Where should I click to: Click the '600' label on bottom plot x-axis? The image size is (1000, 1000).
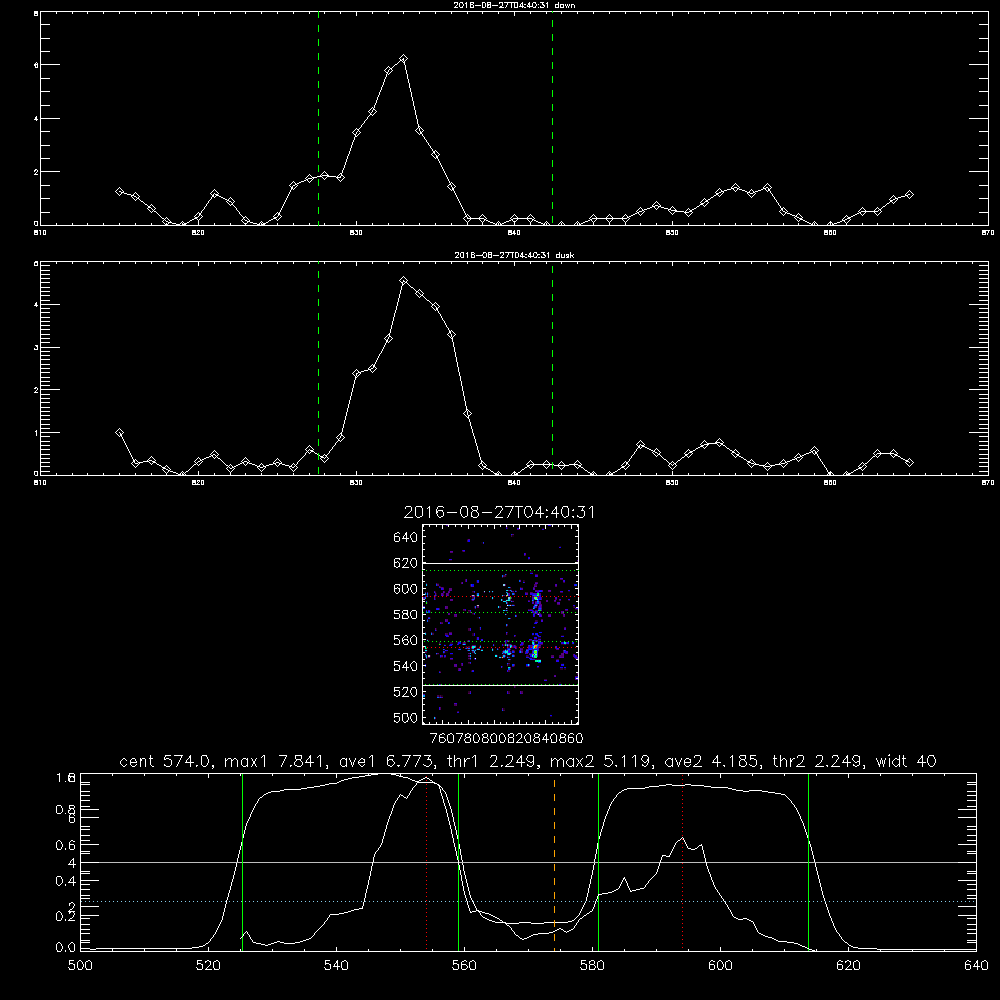720,966
